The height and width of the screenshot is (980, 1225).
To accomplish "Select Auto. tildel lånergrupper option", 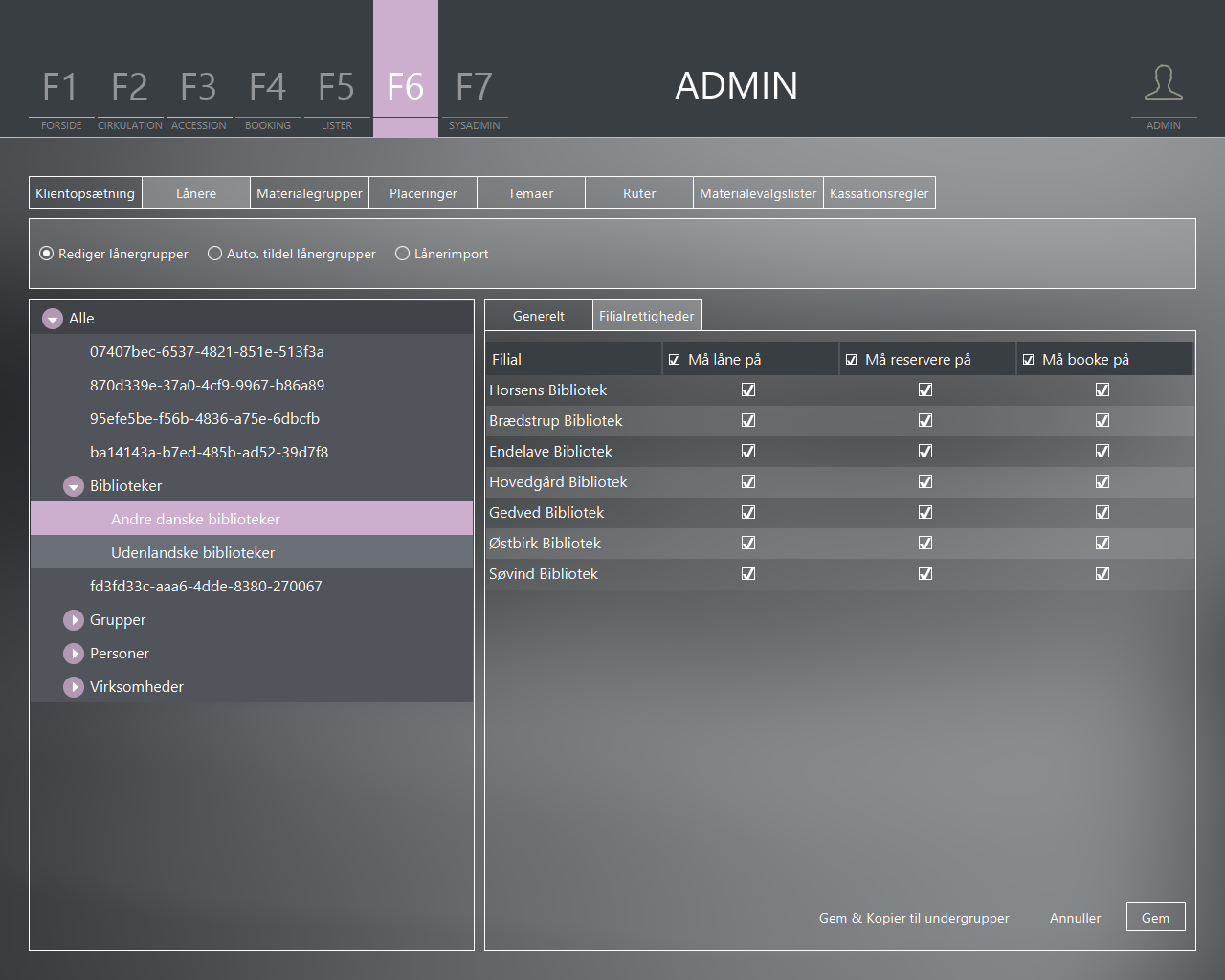I will (x=214, y=254).
